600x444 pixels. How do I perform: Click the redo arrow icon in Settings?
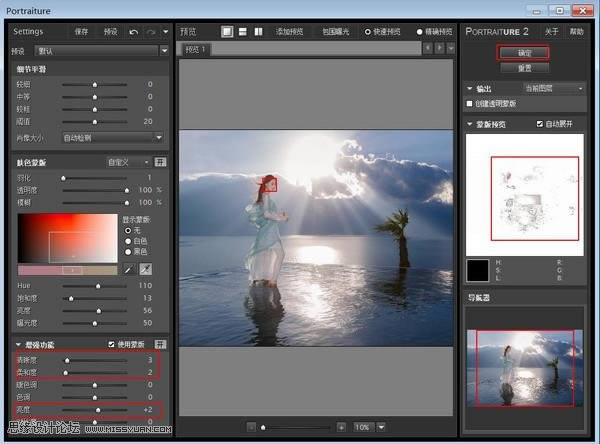click(150, 32)
